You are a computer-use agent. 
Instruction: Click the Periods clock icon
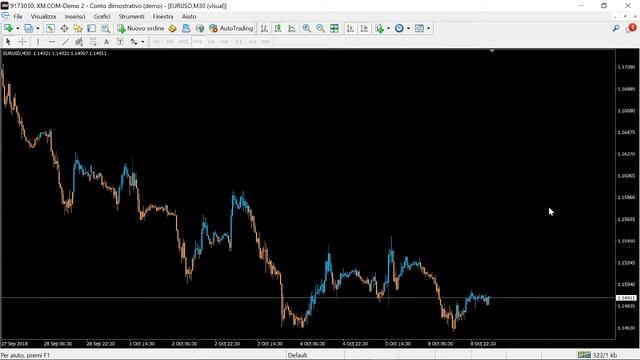(x=399, y=28)
